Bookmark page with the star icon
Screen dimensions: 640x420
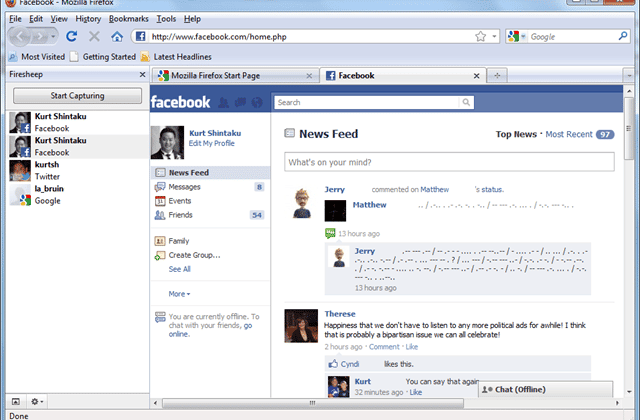point(480,37)
